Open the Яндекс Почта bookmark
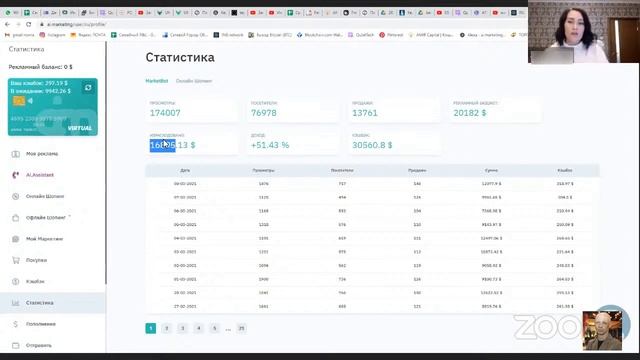The width and height of the screenshot is (640, 360). click(88, 35)
